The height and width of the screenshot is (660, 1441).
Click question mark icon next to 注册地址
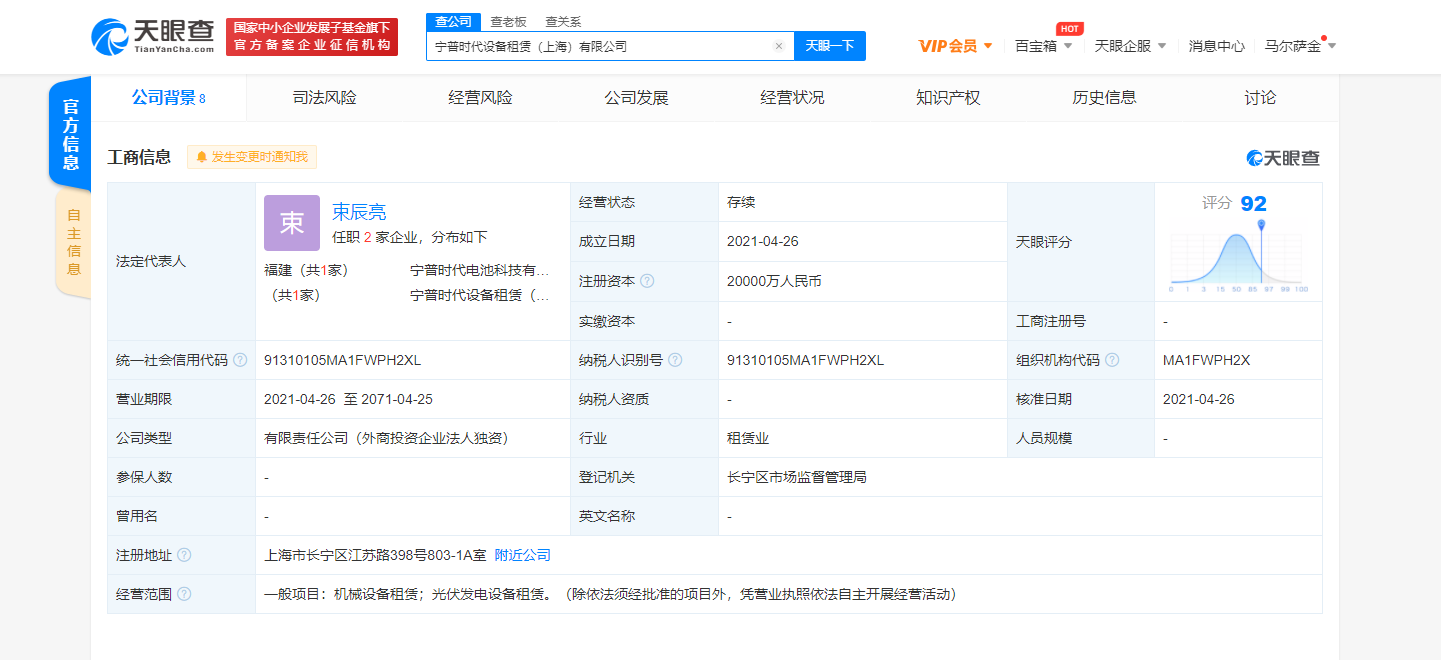pyautogui.click(x=186, y=554)
